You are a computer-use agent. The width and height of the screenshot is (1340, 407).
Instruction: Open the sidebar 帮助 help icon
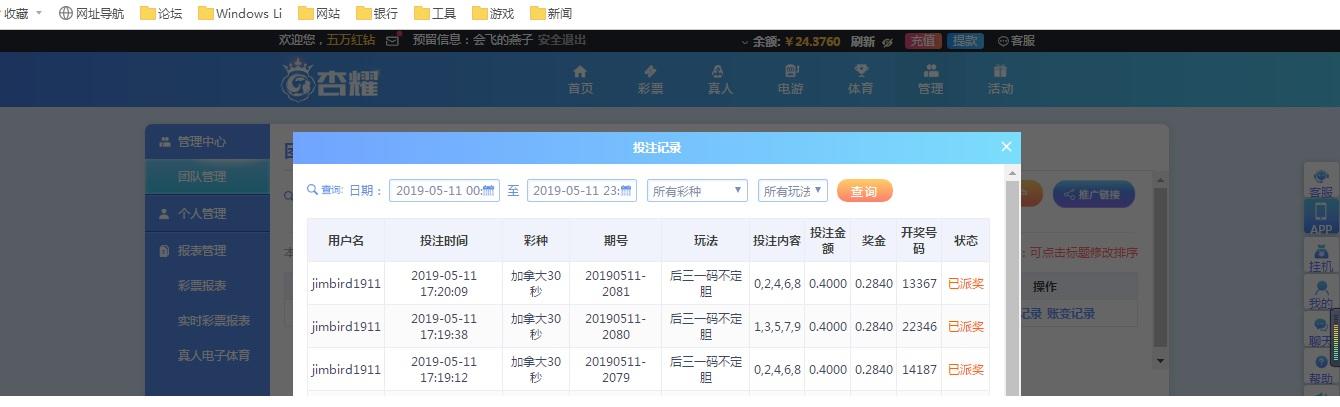[1321, 368]
